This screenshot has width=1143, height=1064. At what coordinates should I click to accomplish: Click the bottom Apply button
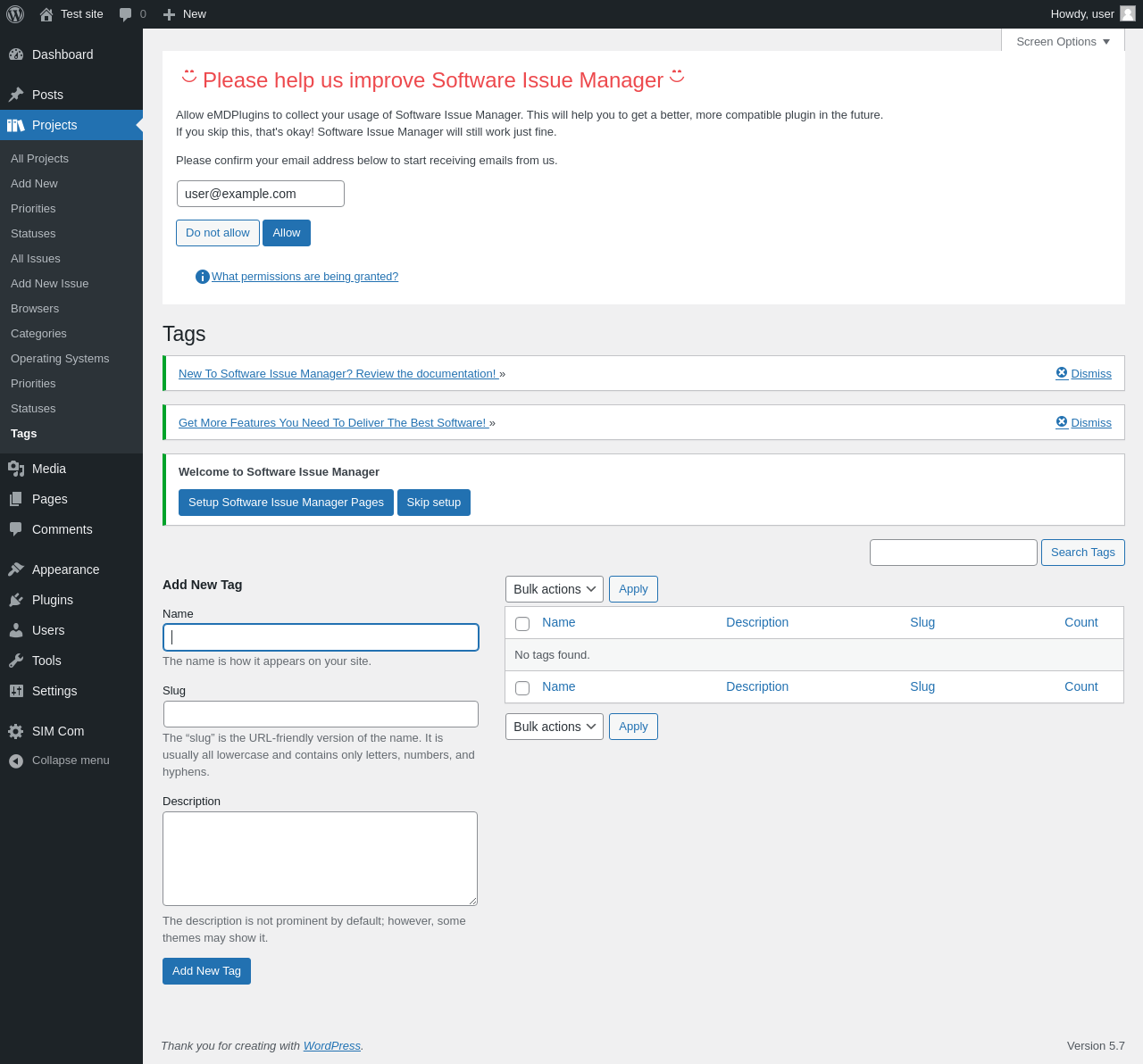633,727
